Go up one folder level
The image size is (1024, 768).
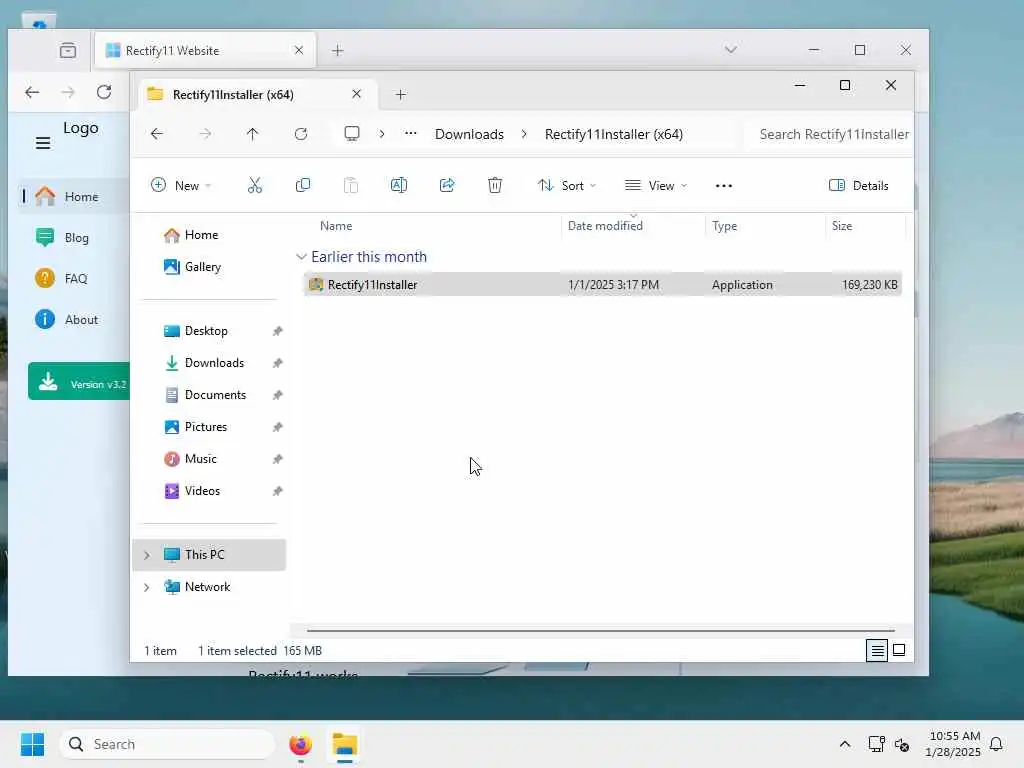pyautogui.click(x=253, y=134)
